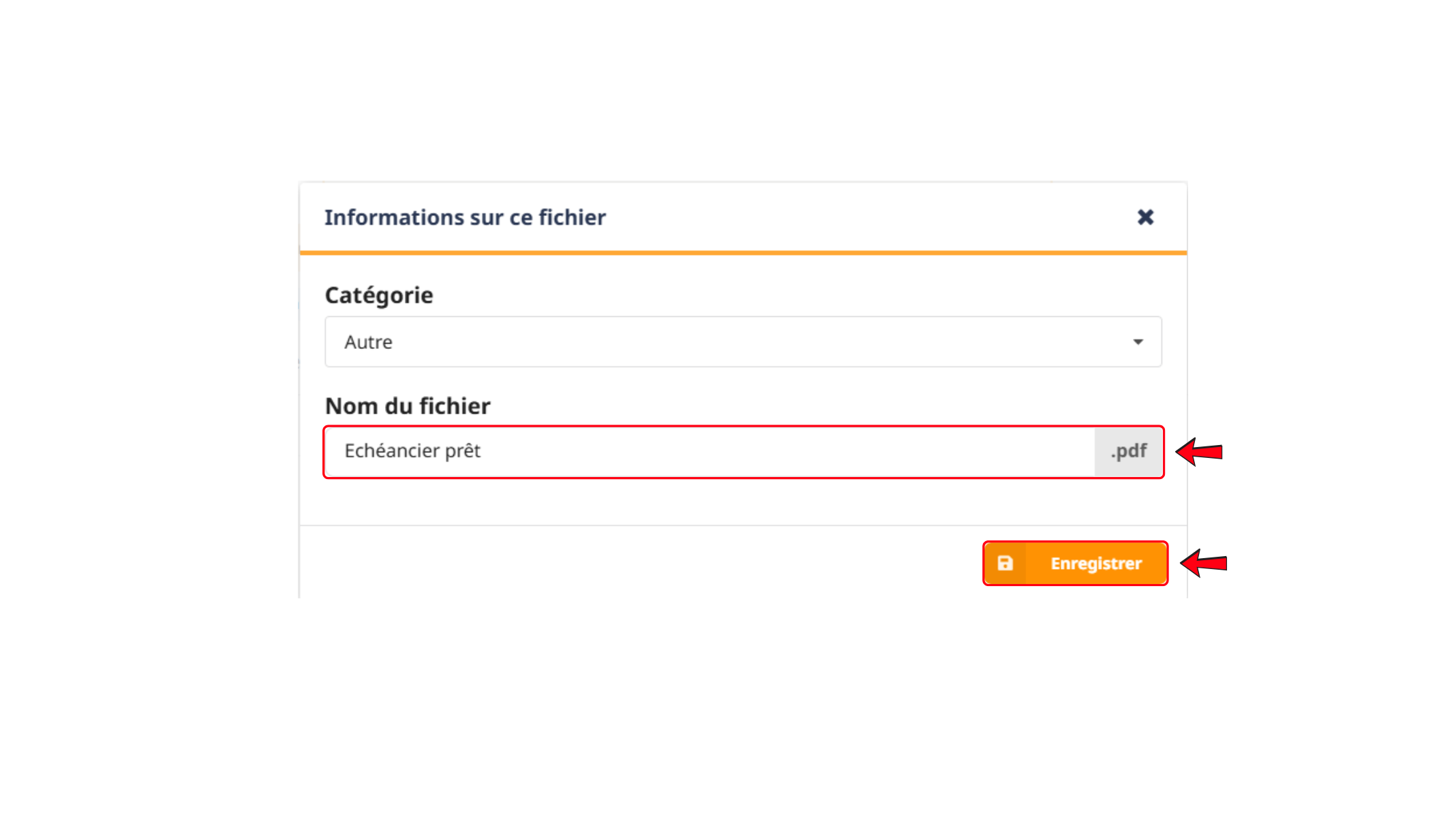Click the 'Nom du fichier' label

coord(408,406)
